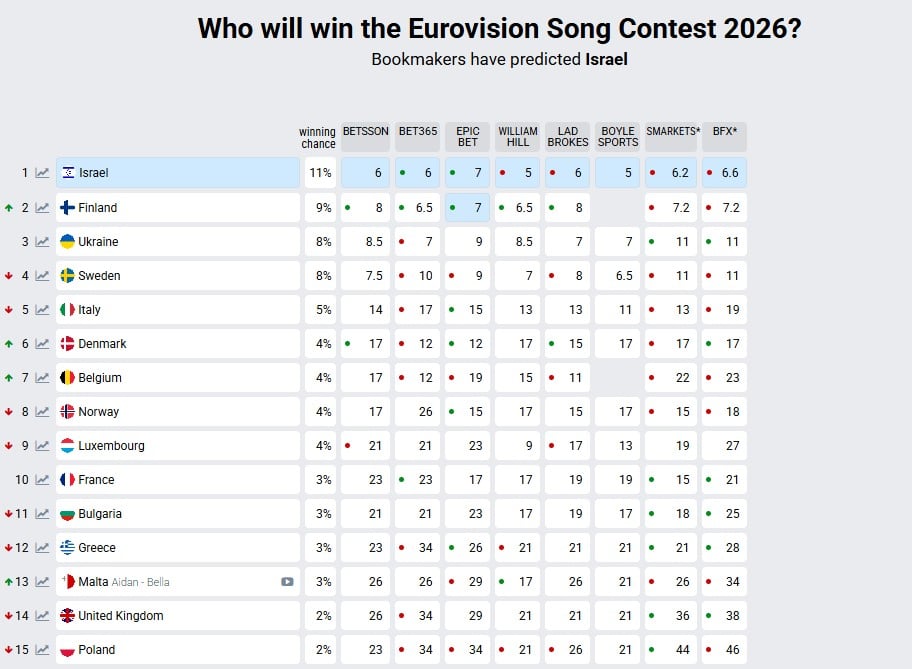The image size is (912, 669).
Task: Open Luxembourg's trend chart icon
Action: click(40, 445)
